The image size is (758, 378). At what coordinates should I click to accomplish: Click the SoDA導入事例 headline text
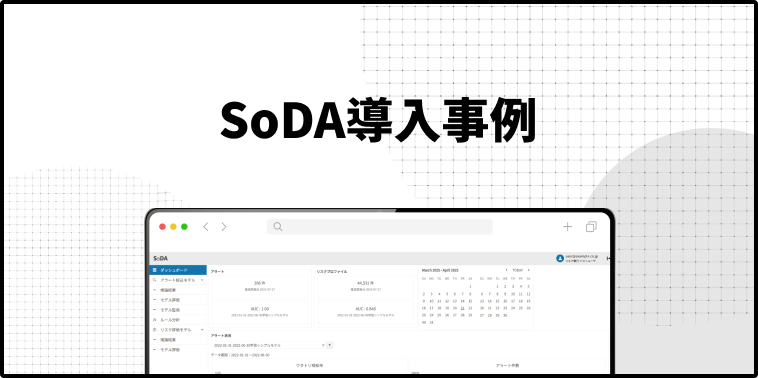tap(378, 121)
